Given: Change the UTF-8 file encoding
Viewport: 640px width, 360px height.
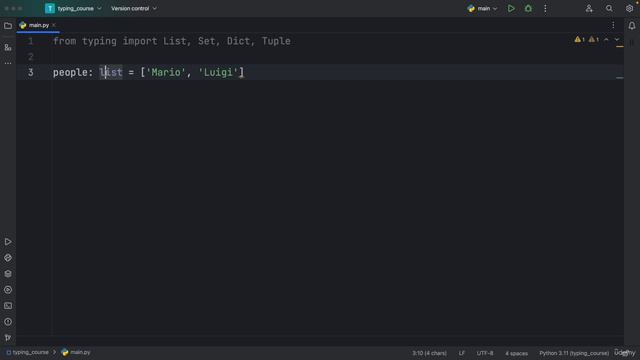Looking at the screenshot, I should click(x=485, y=353).
